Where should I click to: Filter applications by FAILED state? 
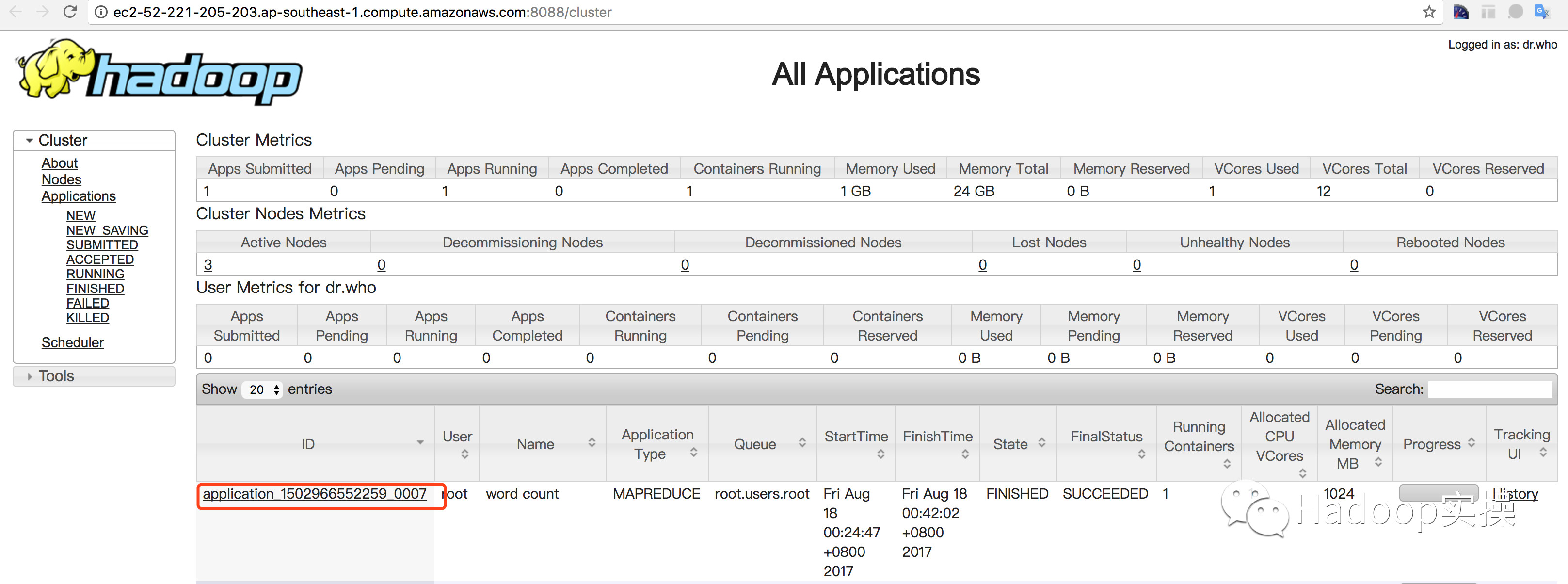click(x=88, y=304)
